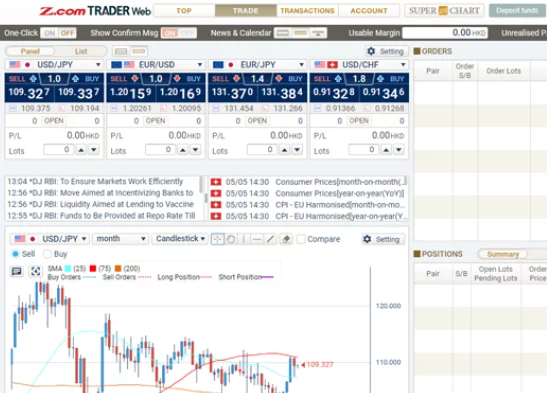Select the crosshair cursor chart tool
The image size is (547, 393).
tap(217, 239)
